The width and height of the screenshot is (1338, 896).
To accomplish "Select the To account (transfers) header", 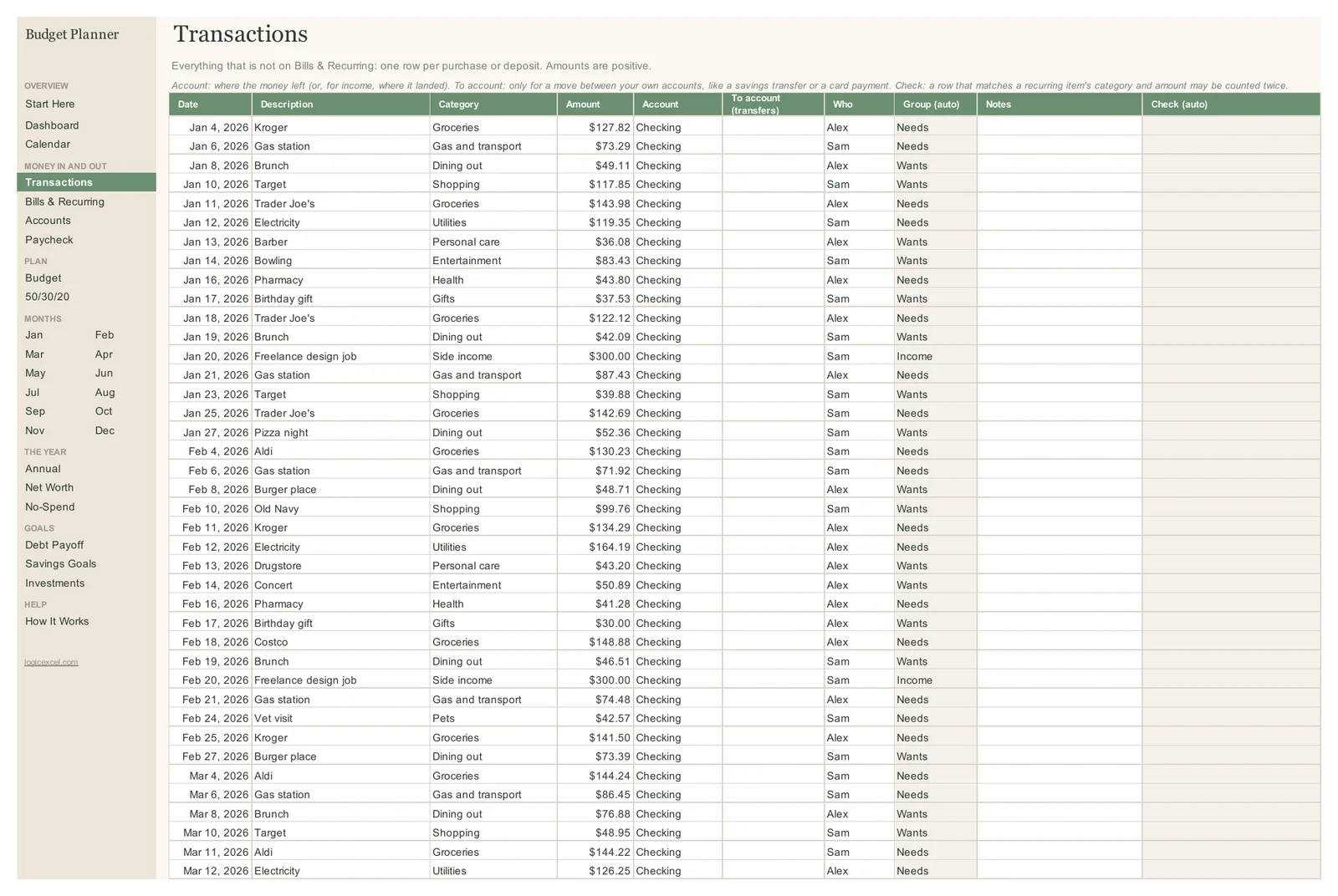I will tap(774, 104).
